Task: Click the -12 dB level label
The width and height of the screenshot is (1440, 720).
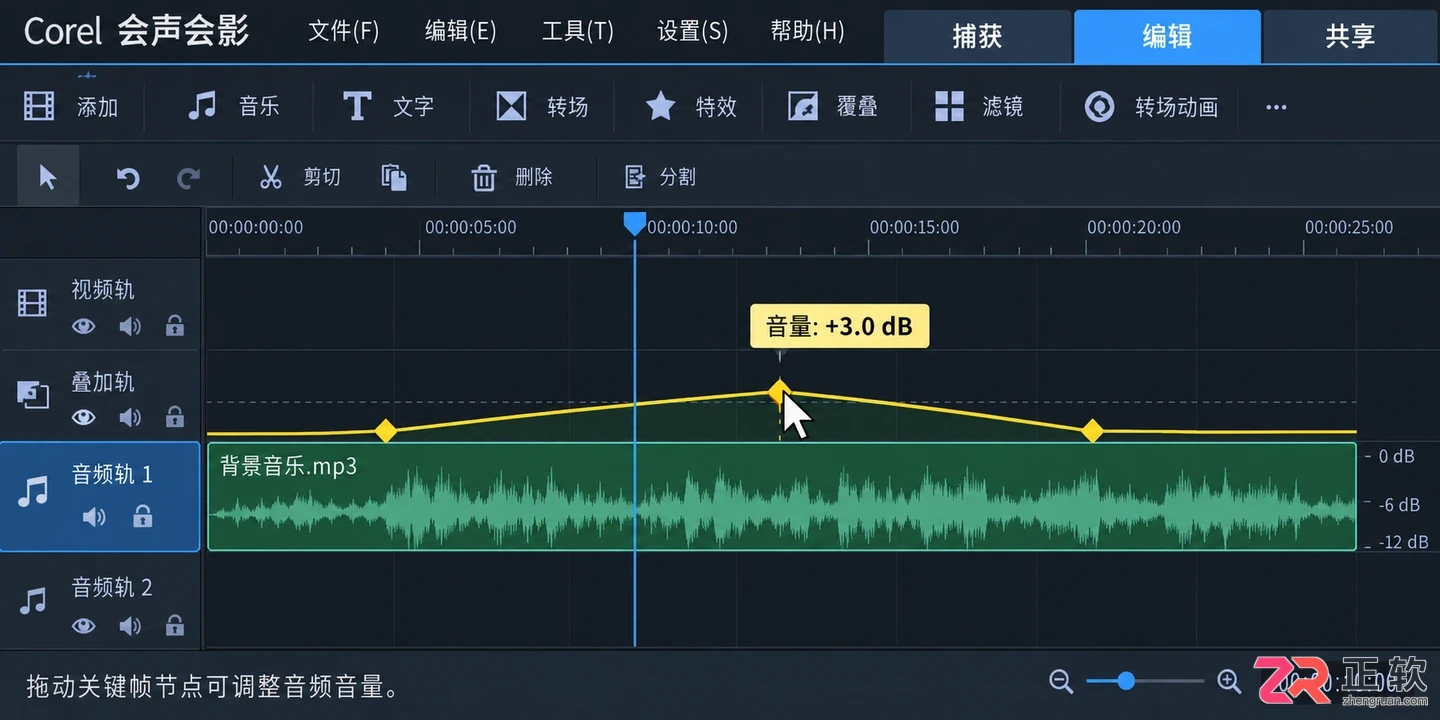Action: click(x=1403, y=542)
